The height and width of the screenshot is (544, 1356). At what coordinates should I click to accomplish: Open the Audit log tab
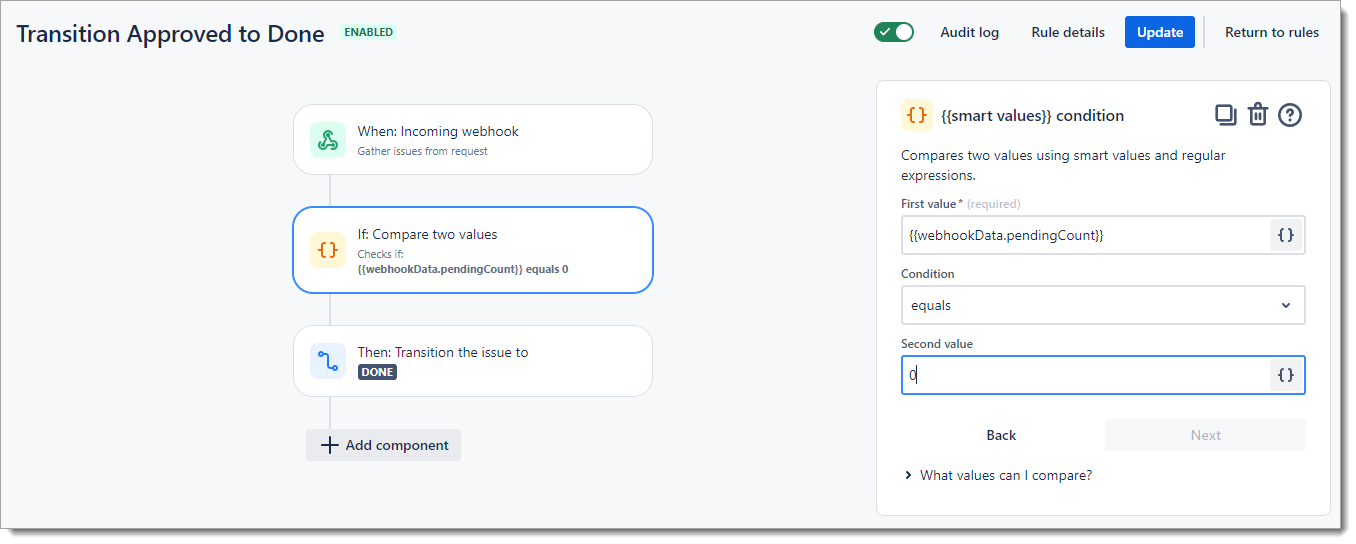[x=969, y=32]
